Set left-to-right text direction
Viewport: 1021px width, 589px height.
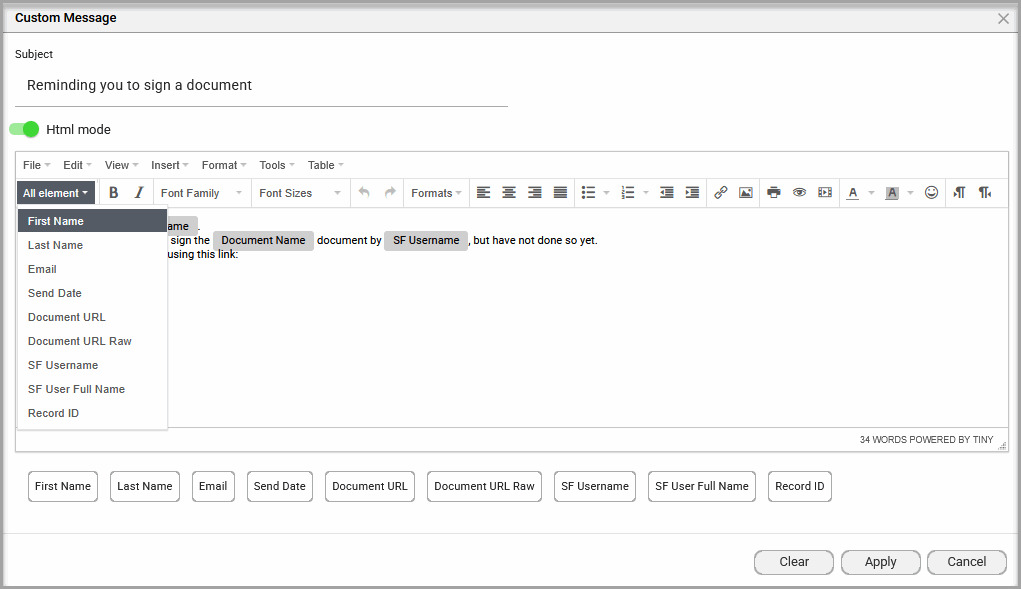tap(959, 193)
